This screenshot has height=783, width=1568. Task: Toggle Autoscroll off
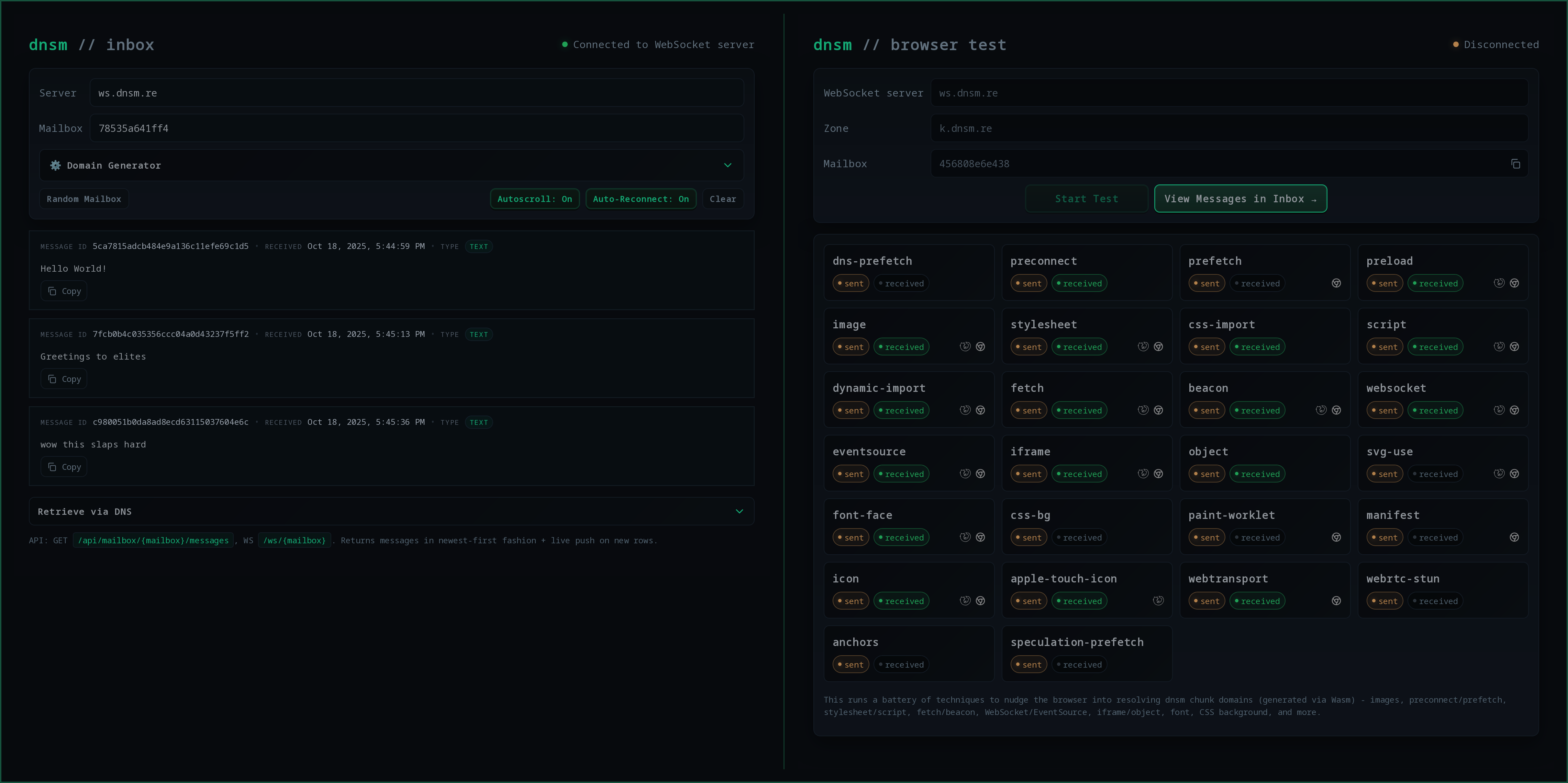pos(534,199)
